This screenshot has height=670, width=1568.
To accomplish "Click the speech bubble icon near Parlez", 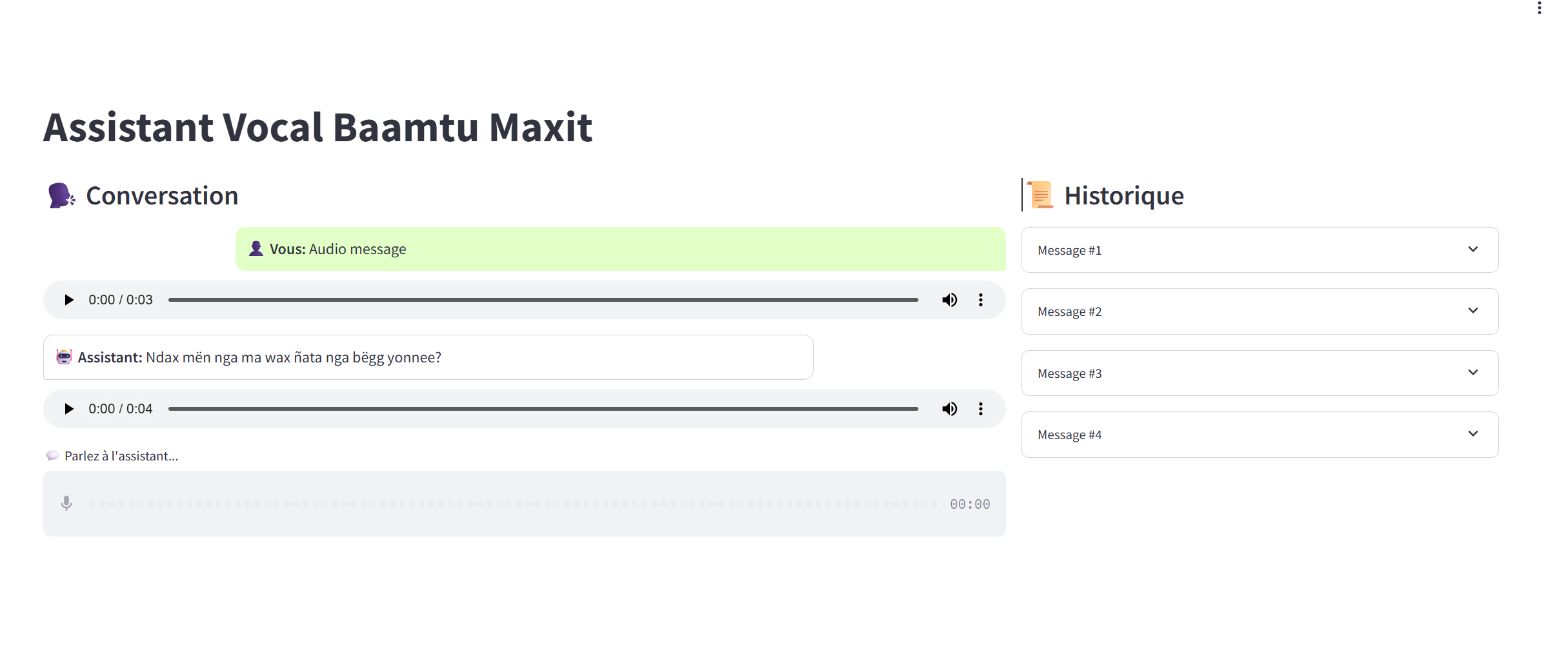I will tap(52, 456).
